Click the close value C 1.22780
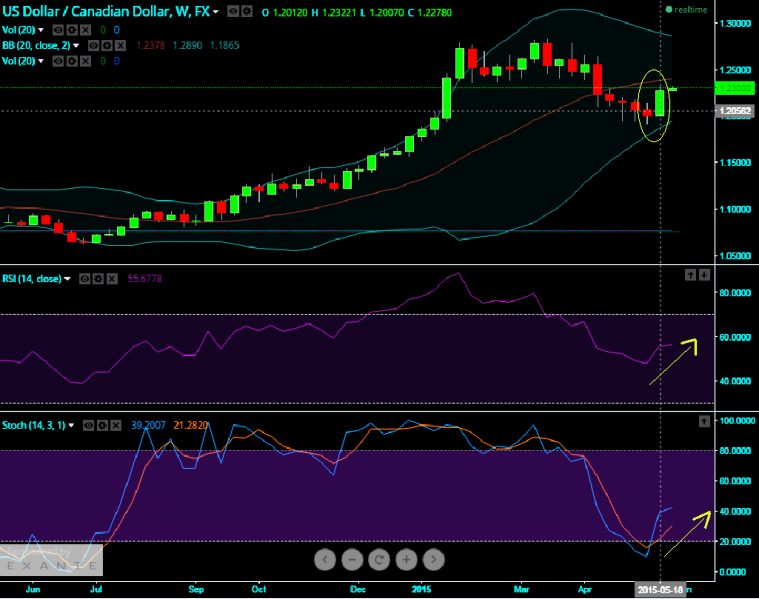The height and width of the screenshot is (599, 759). click(430, 13)
